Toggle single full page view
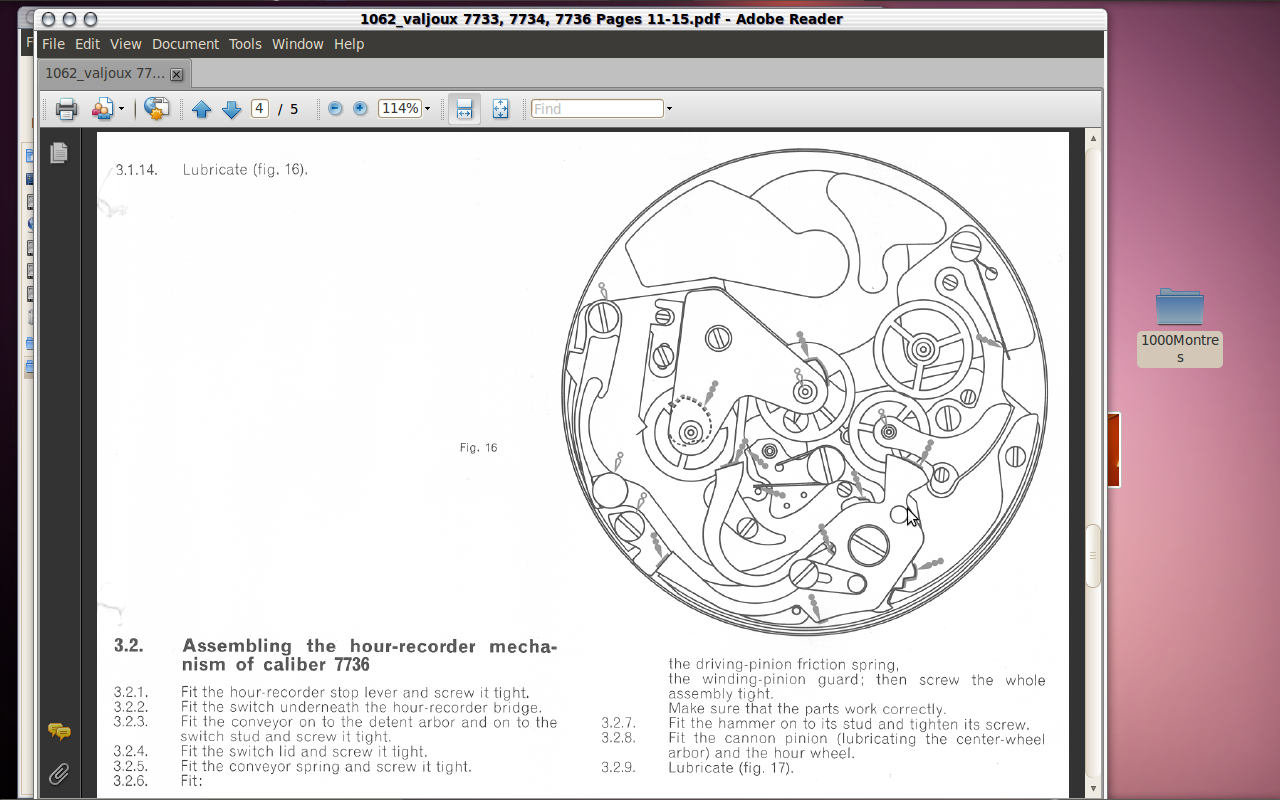 pos(501,109)
